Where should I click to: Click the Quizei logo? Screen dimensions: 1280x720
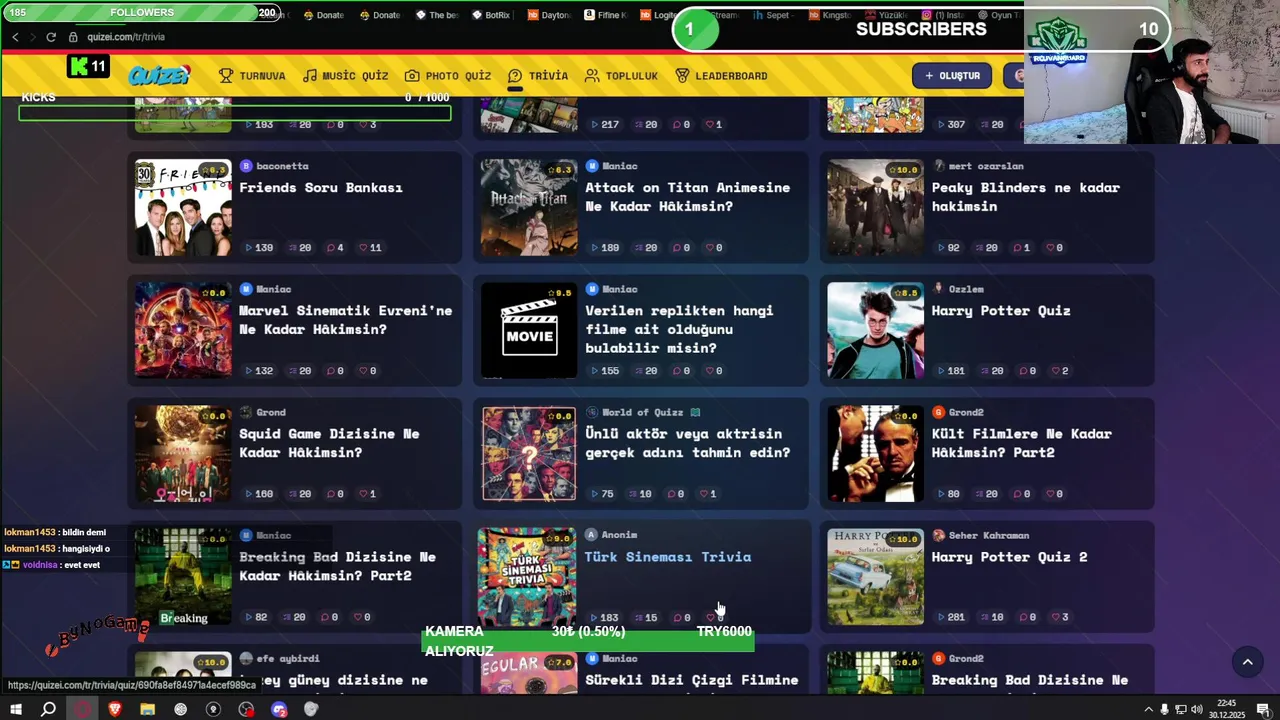pyautogui.click(x=159, y=76)
